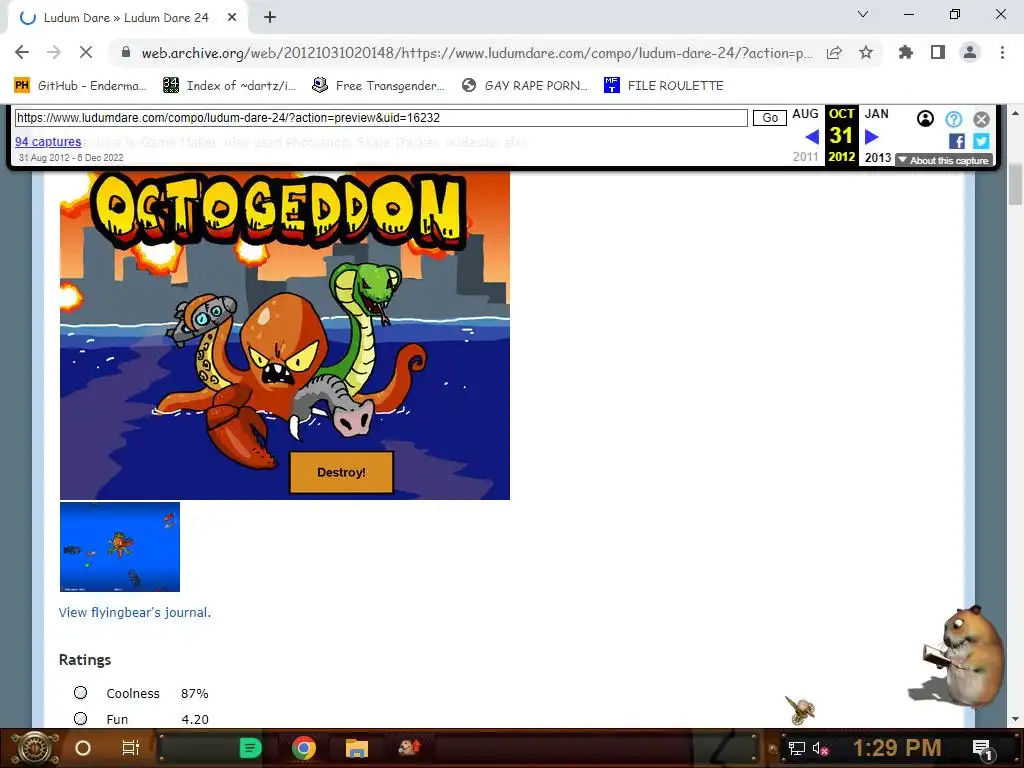Click the share page icon in address bar

point(834,53)
